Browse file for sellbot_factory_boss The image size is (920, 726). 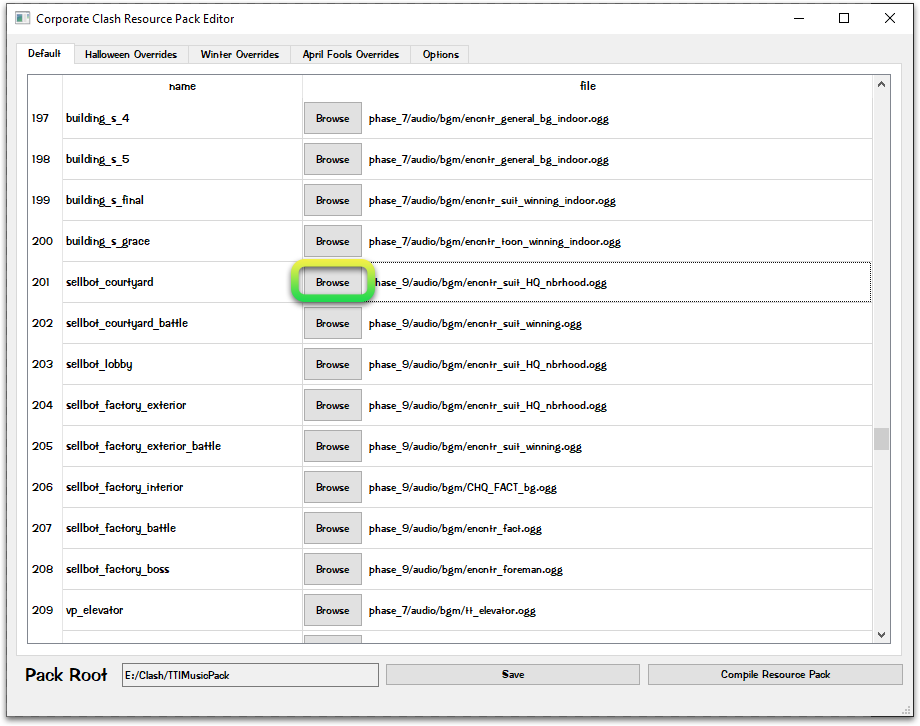[x=333, y=569]
